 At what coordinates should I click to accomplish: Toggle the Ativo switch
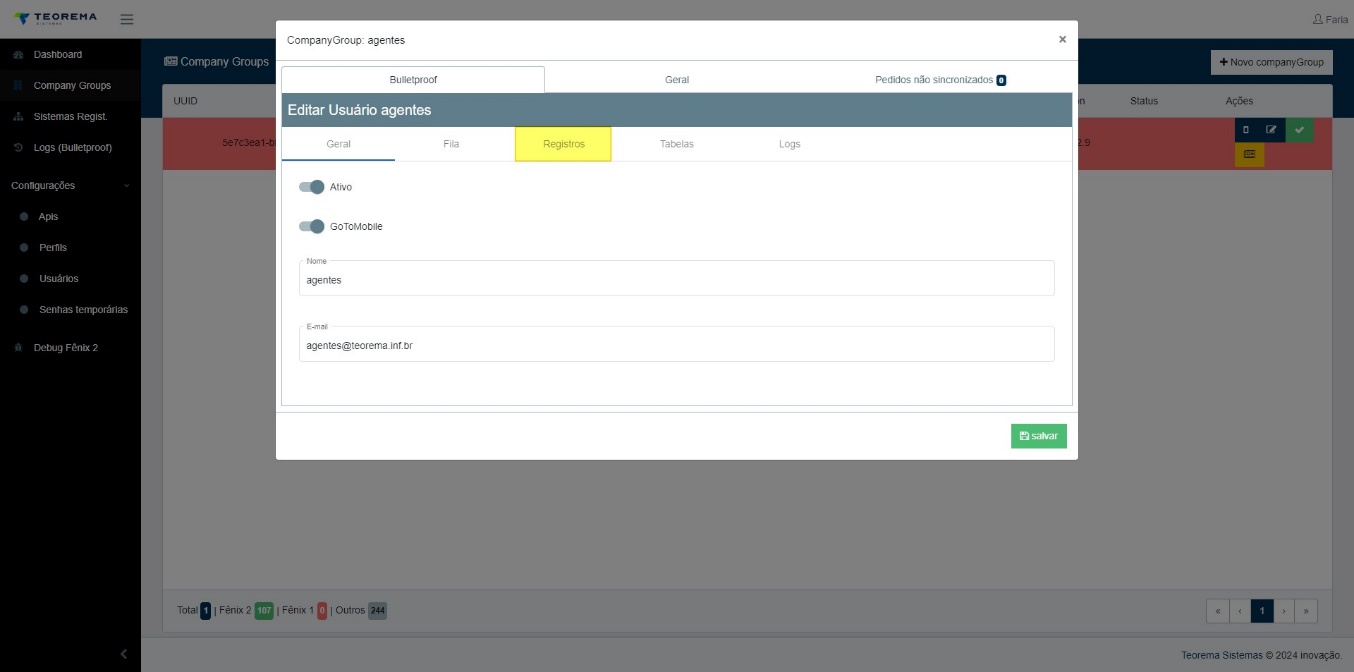click(312, 187)
